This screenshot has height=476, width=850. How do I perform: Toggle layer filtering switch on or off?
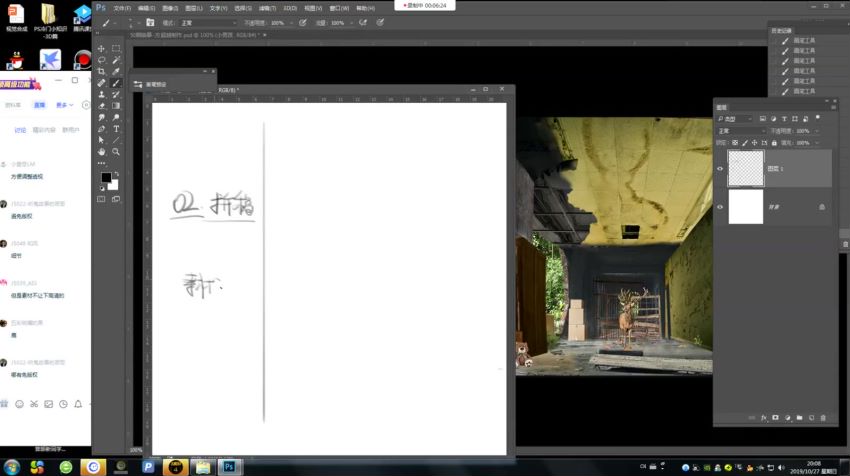click(818, 118)
